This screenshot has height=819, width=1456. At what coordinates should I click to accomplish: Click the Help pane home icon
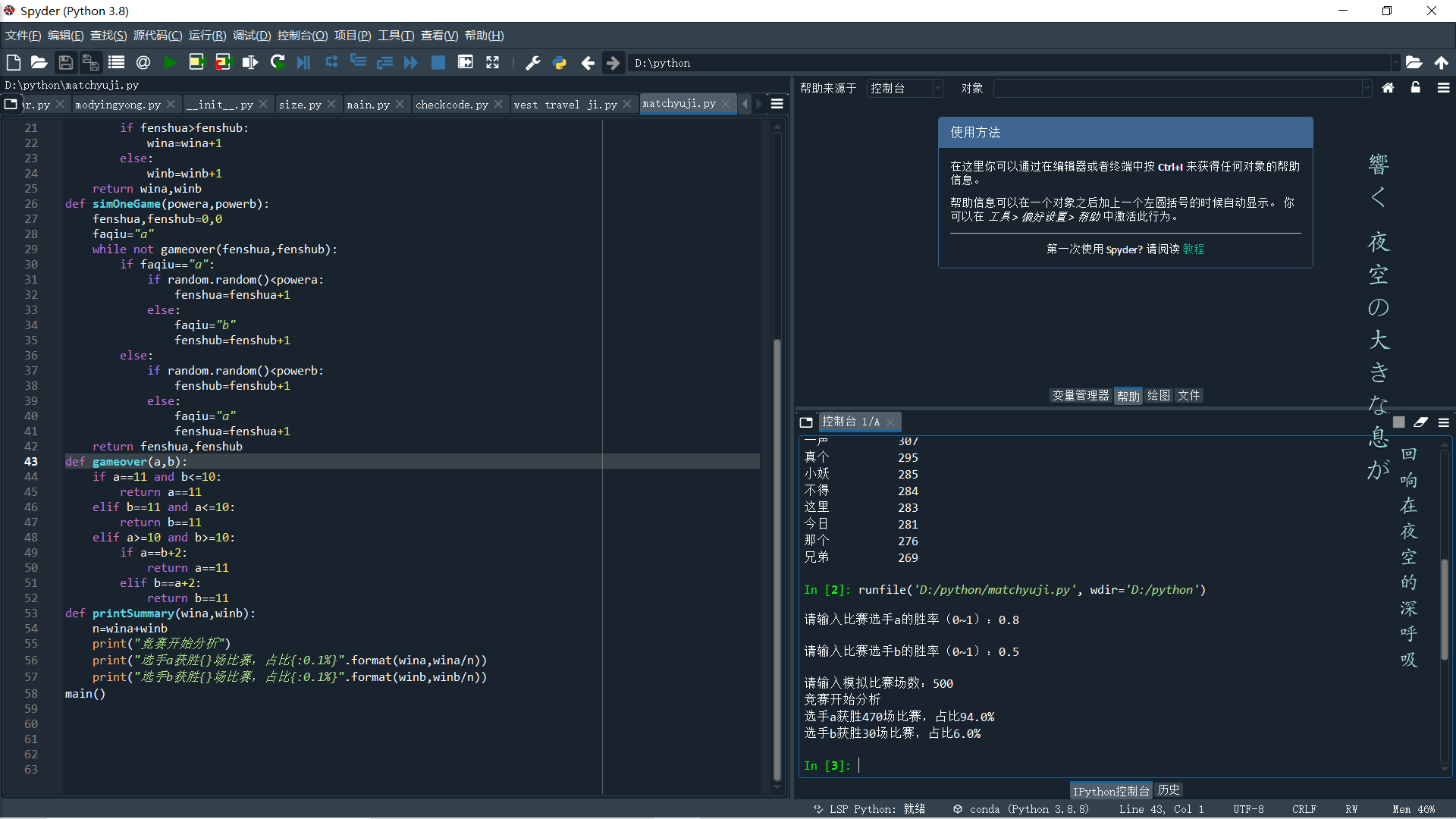[1388, 88]
